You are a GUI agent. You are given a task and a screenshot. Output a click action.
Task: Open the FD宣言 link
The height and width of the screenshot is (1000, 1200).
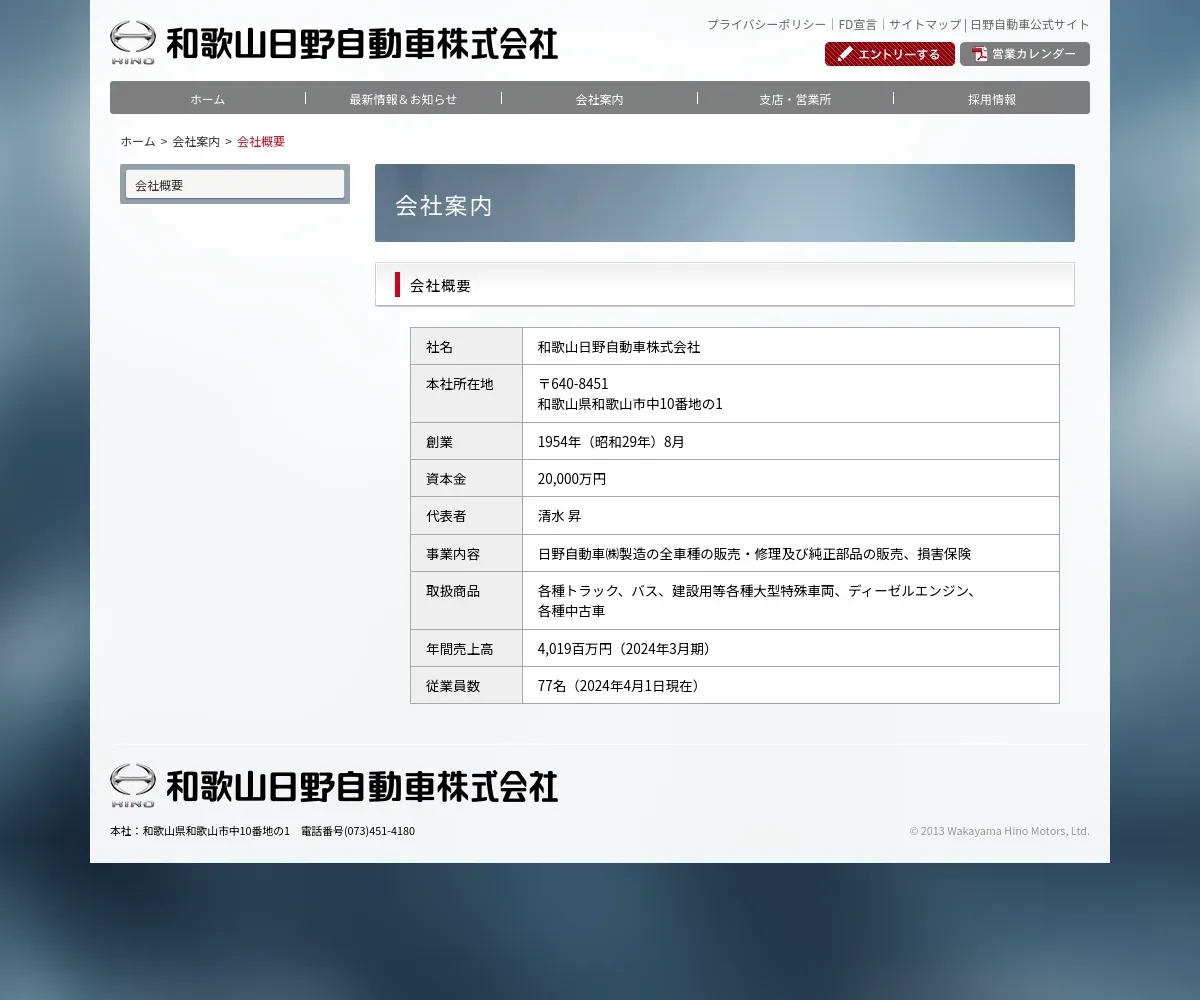pyautogui.click(x=857, y=24)
